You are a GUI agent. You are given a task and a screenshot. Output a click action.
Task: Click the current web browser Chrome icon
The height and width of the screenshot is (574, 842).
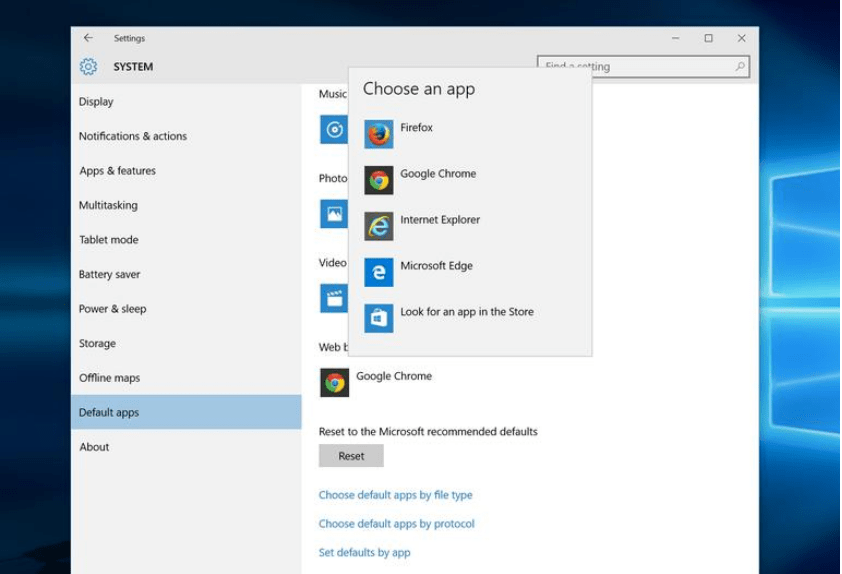tap(335, 382)
